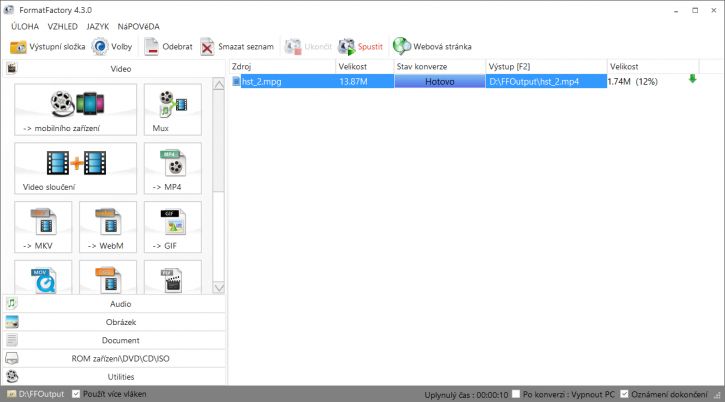The height and width of the screenshot is (402, 725).
Task: Select the MOV QuickTime conversion icon
Action: [x=43, y=278]
